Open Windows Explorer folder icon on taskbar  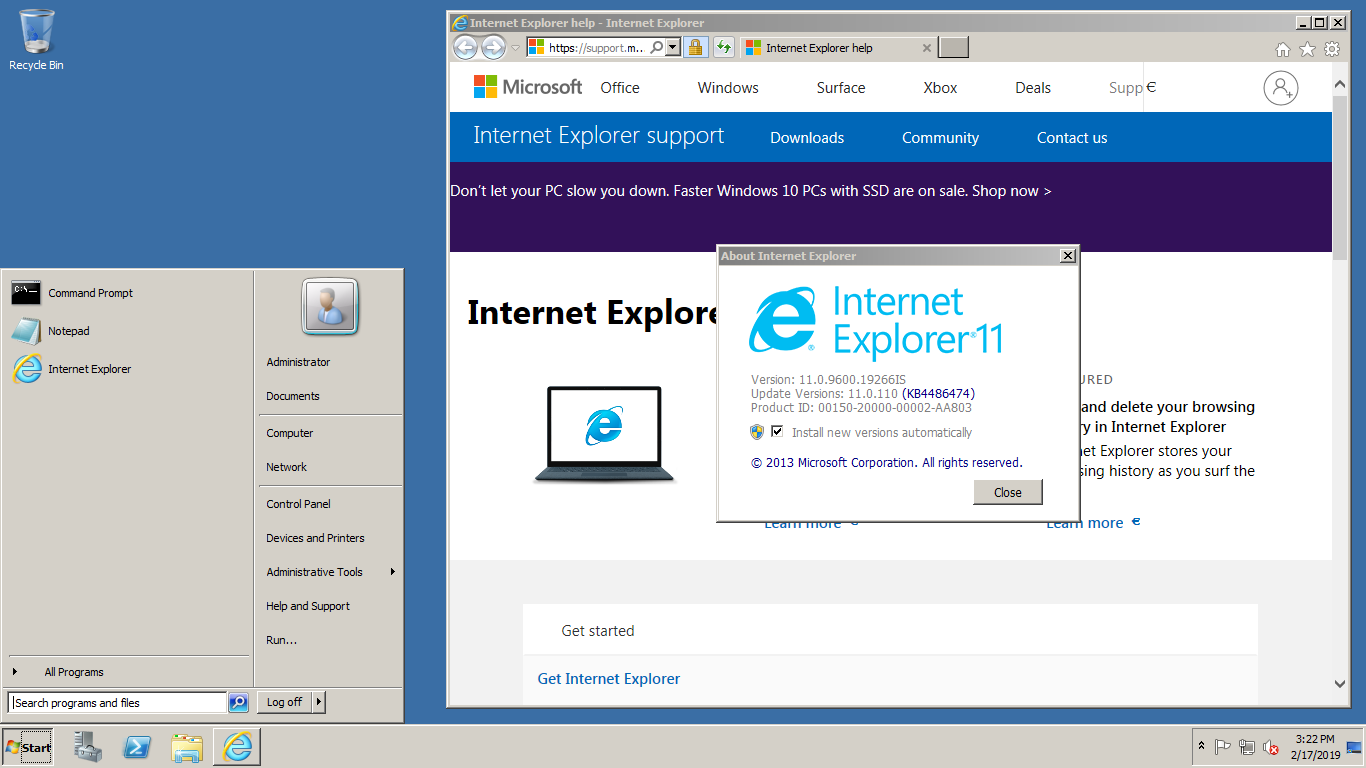pyautogui.click(x=187, y=747)
